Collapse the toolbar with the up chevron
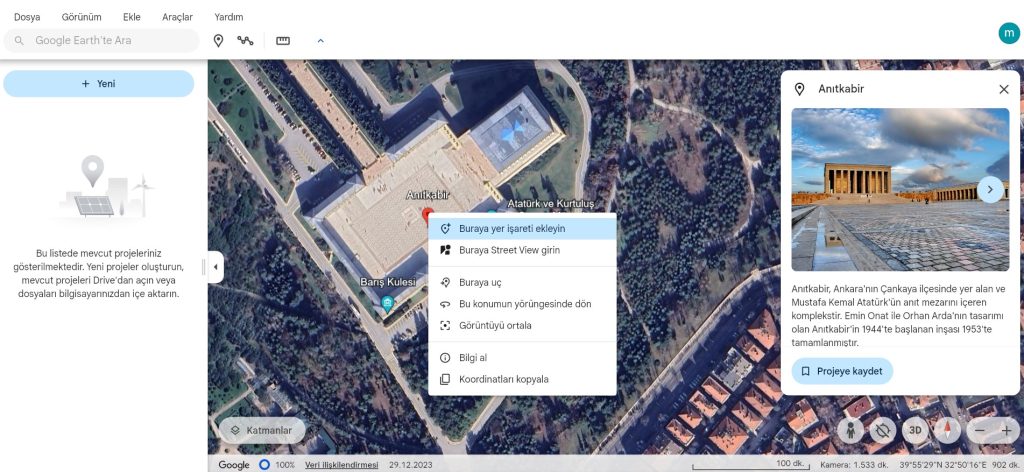Viewport: 1024px width, 472px height. coord(321,40)
